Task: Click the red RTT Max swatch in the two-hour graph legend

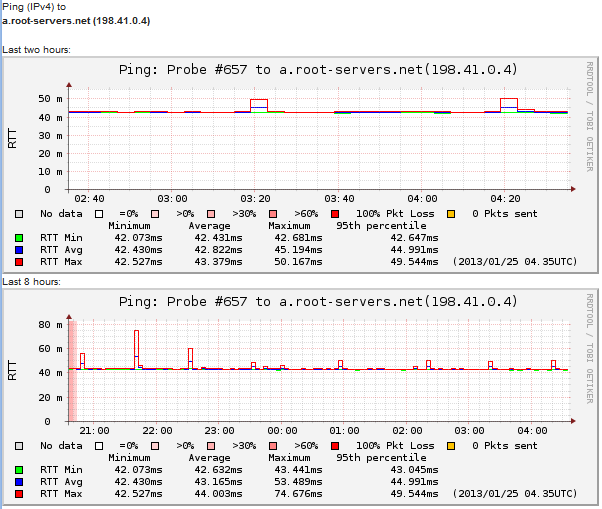Action: [x=19, y=262]
